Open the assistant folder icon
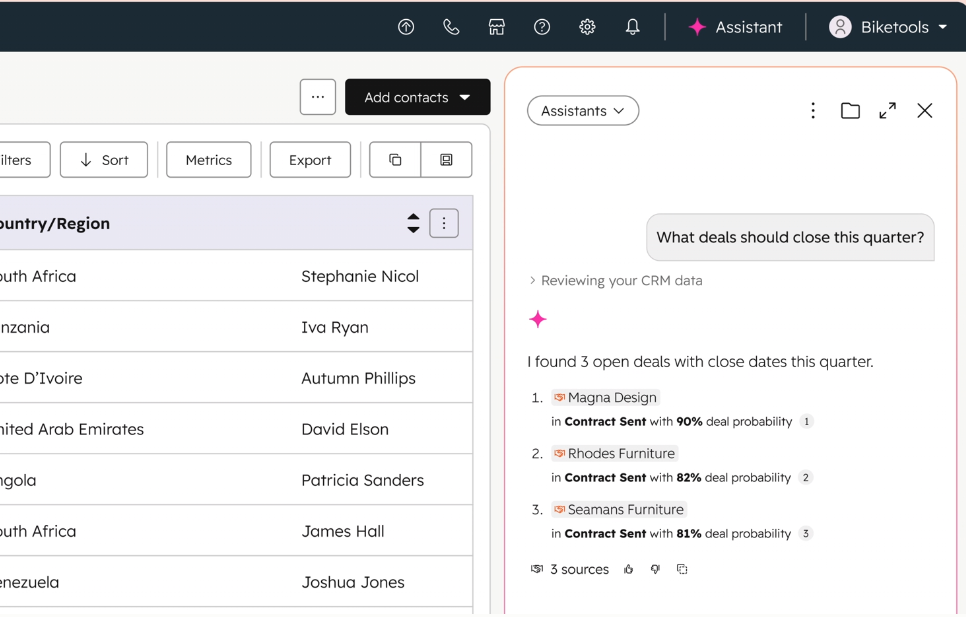Image resolution: width=966 pixels, height=617 pixels. point(850,111)
